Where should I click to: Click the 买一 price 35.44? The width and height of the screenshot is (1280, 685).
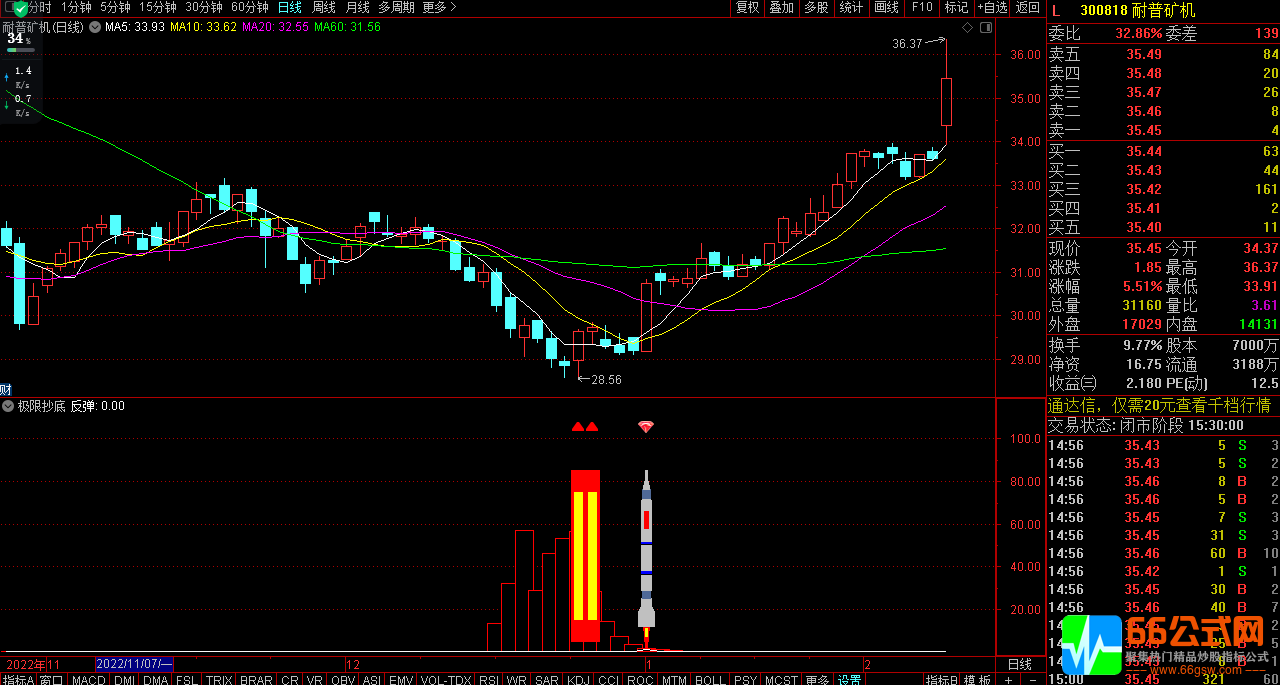(1144, 151)
